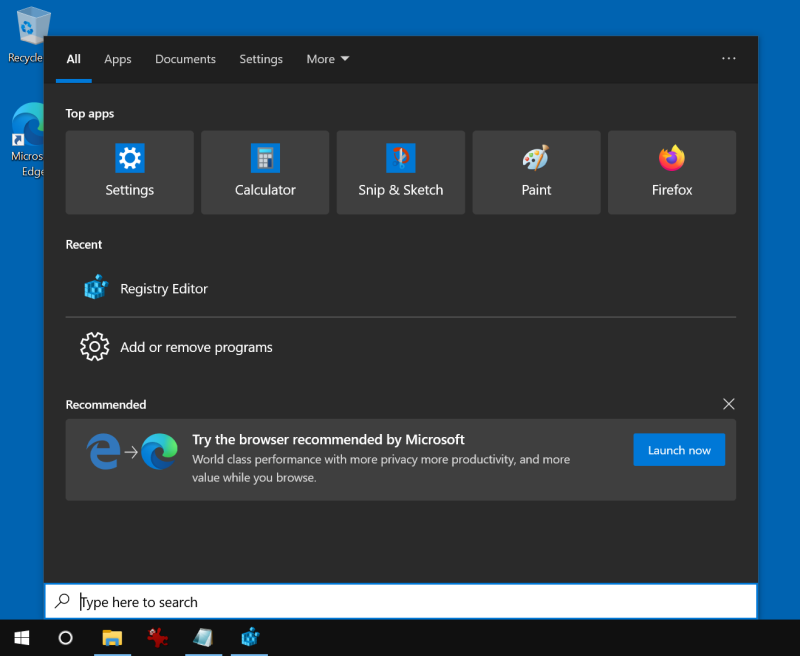Open the Snip & Sketch tile
Image resolution: width=800 pixels, height=656 pixels.
tap(400, 172)
